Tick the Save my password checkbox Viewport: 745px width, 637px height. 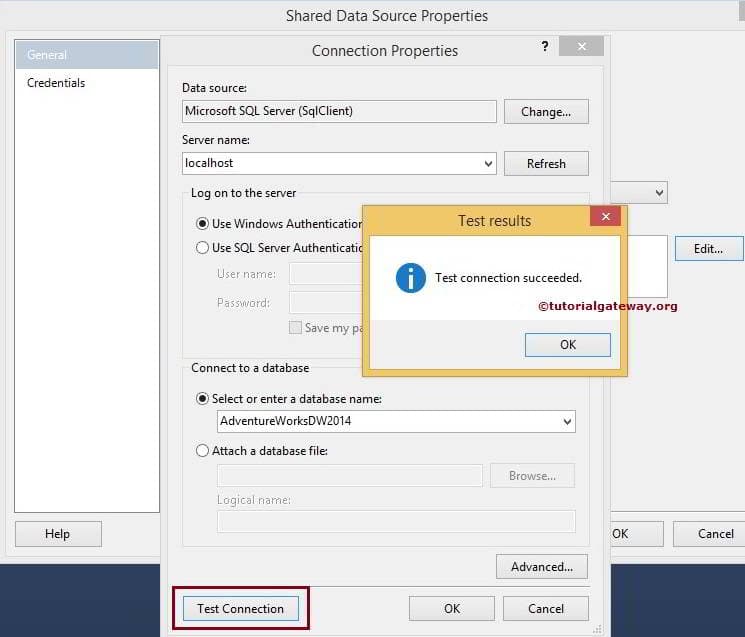295,328
